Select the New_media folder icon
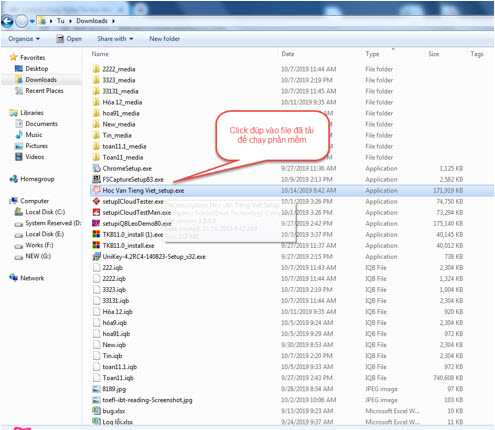The image size is (495, 430). [96, 124]
